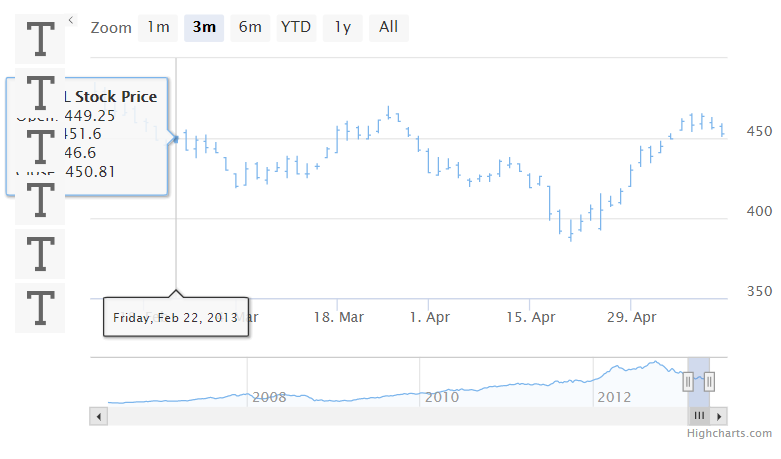Screen dimensions: 781x459
Task: Grab the left navigator range handle
Action: [x=688, y=382]
